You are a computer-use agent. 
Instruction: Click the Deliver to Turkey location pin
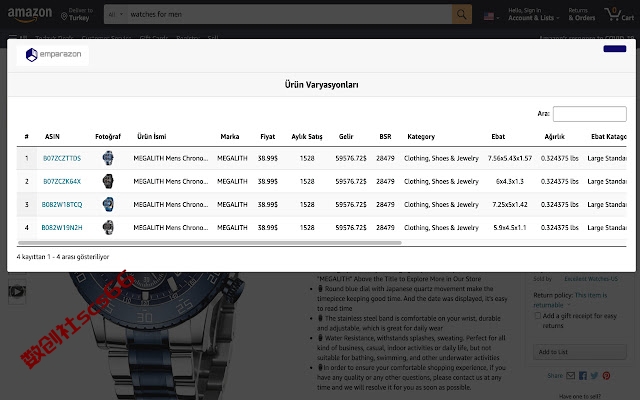64,17
